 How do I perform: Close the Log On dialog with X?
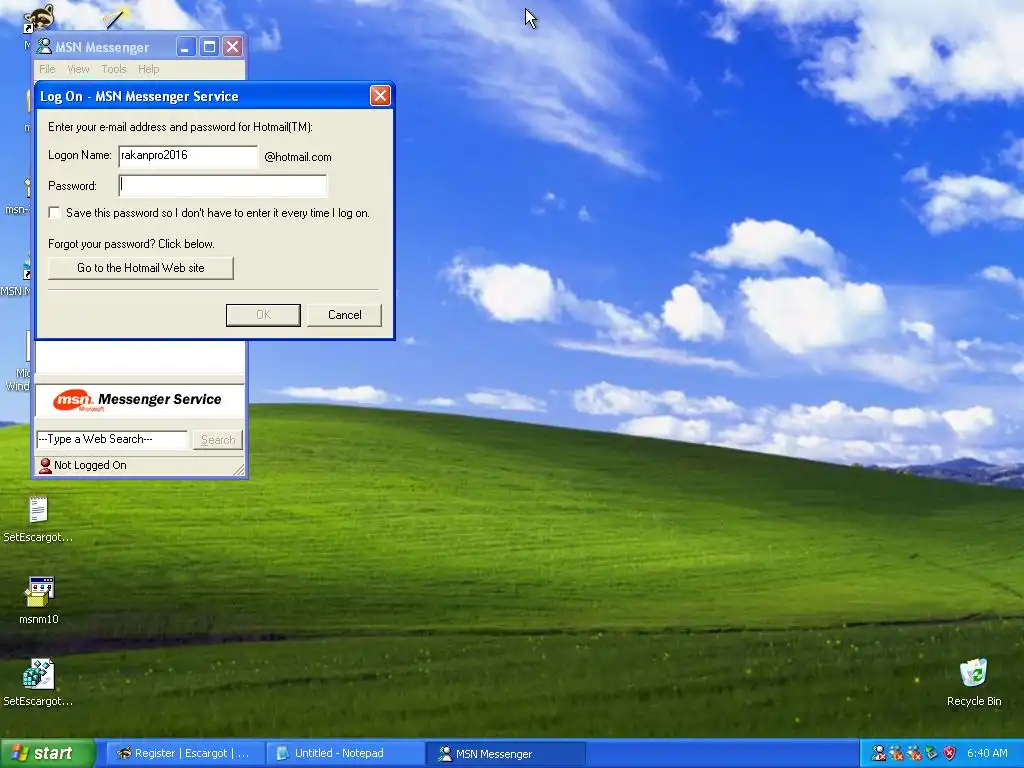click(380, 96)
